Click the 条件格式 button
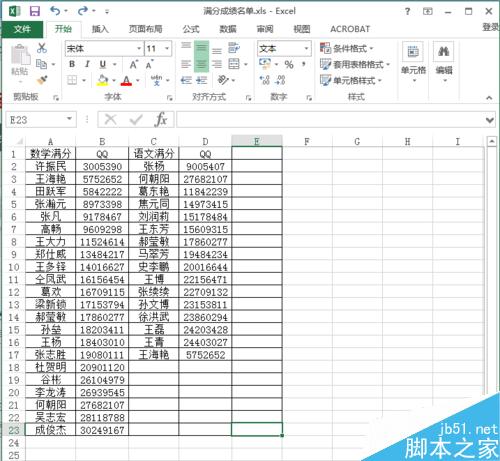The width and height of the screenshot is (500, 461). 347,49
